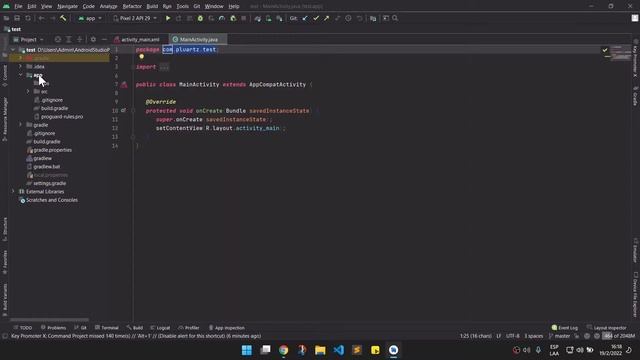
Task: Click the Git commit checkmark icon
Action: pyautogui.click(x=316, y=18)
